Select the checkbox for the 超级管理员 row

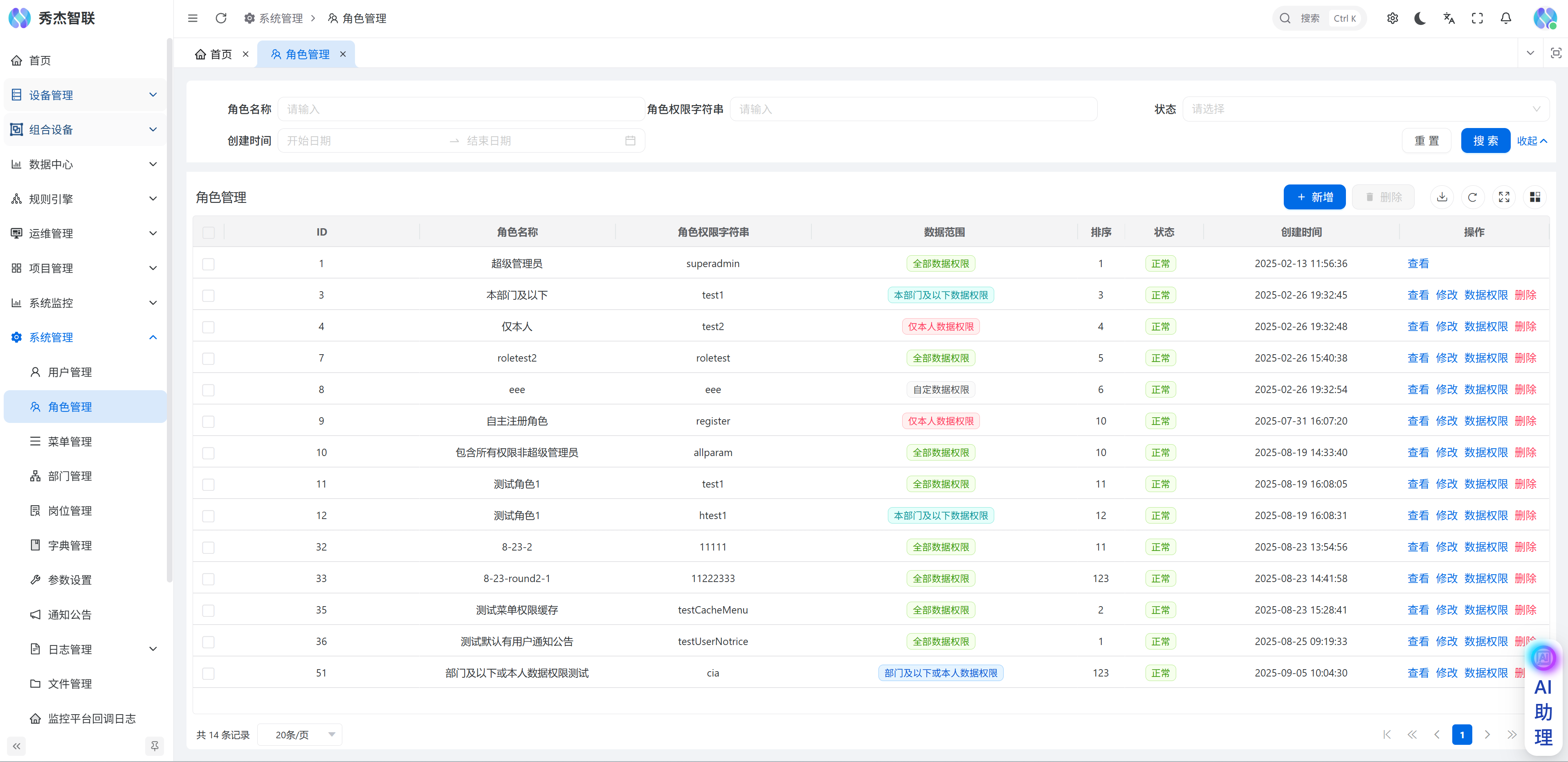click(209, 264)
